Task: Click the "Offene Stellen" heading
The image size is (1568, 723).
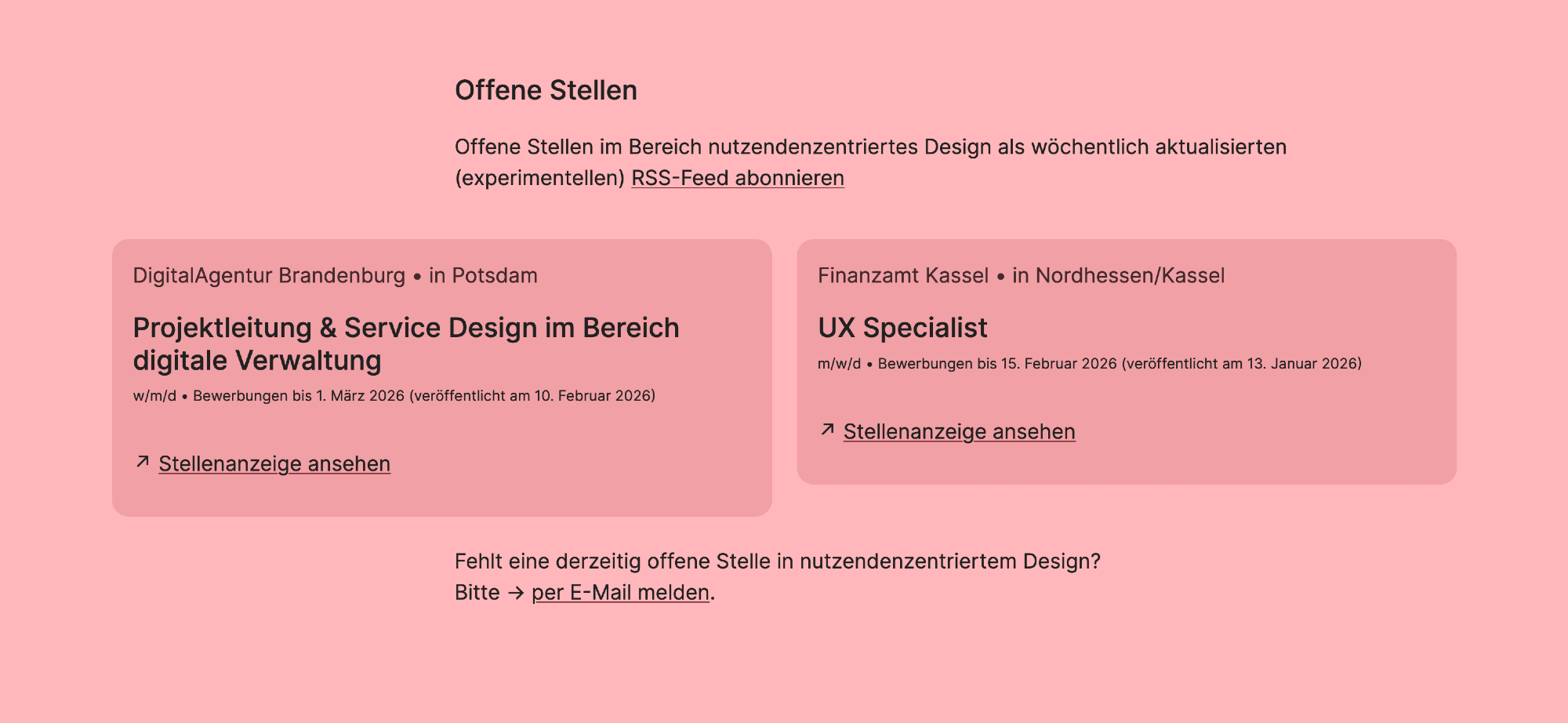Action: 546,90
